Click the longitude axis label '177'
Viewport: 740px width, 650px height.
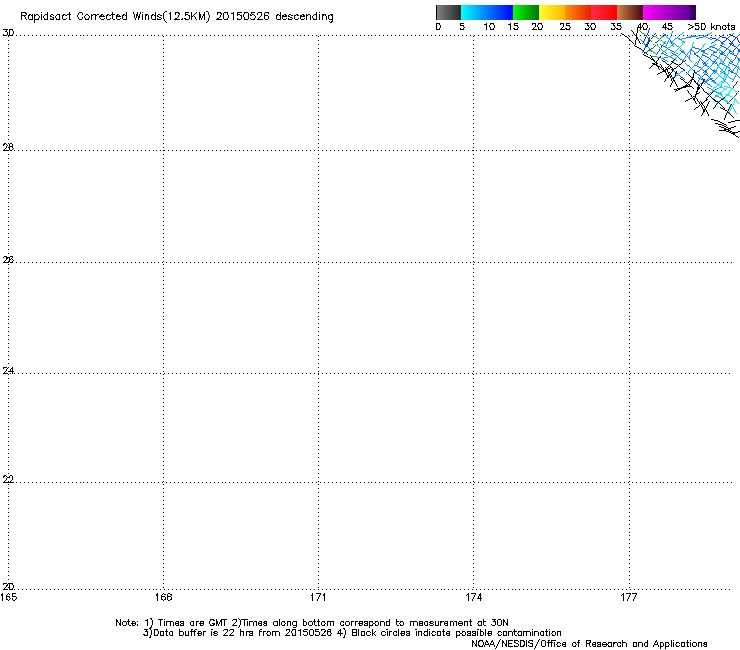(x=629, y=597)
